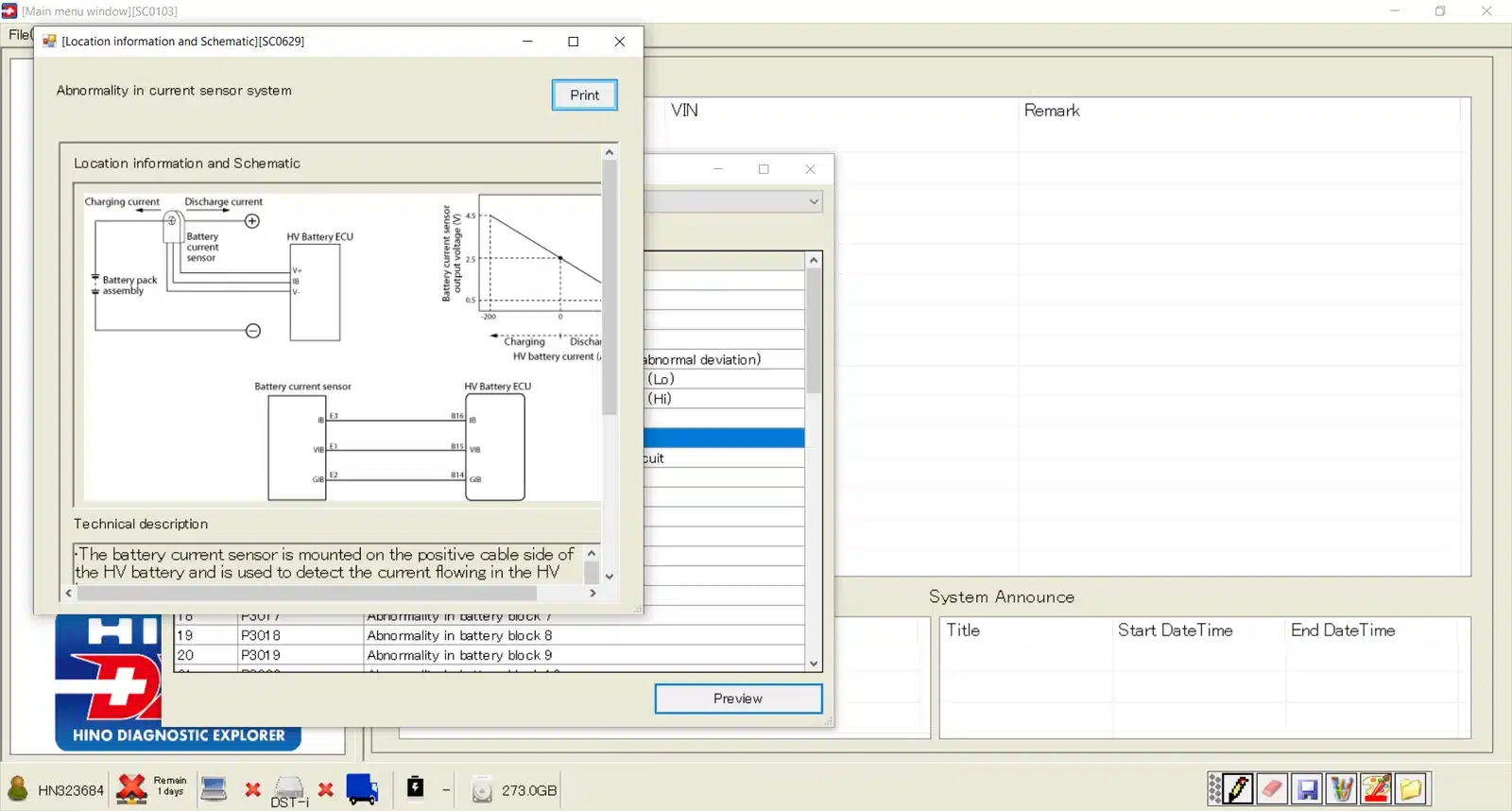This screenshot has width=1512, height=811.
Task: Click the network disconnected icon with red X
Action: [131, 788]
